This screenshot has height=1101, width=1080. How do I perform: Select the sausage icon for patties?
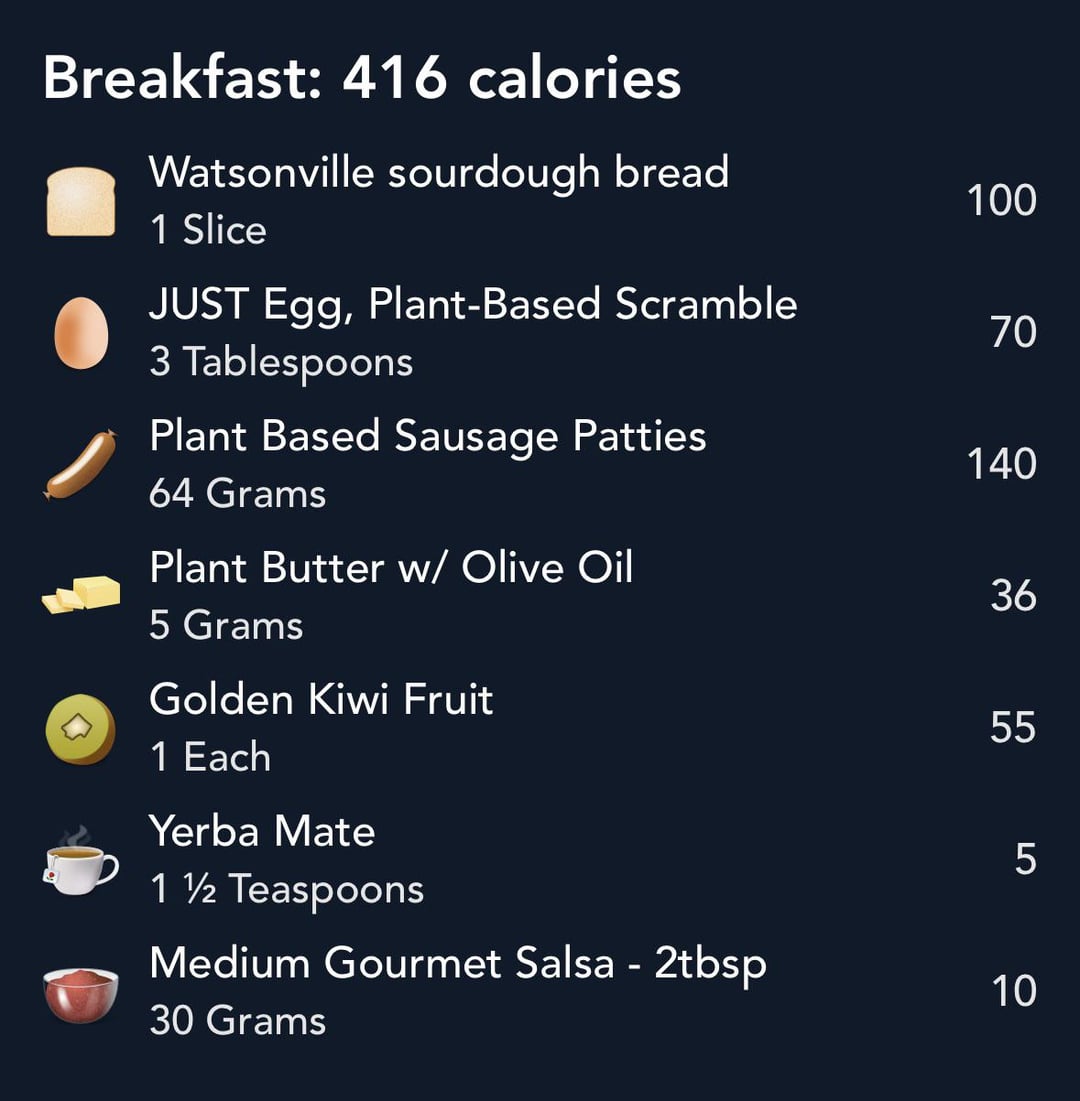[x=81, y=465]
